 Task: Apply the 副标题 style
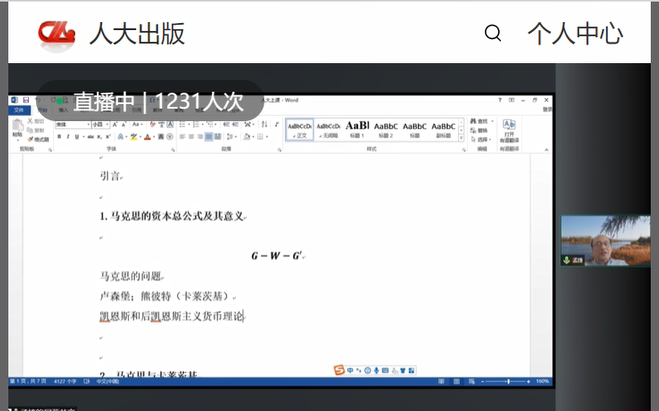pyautogui.click(x=443, y=130)
